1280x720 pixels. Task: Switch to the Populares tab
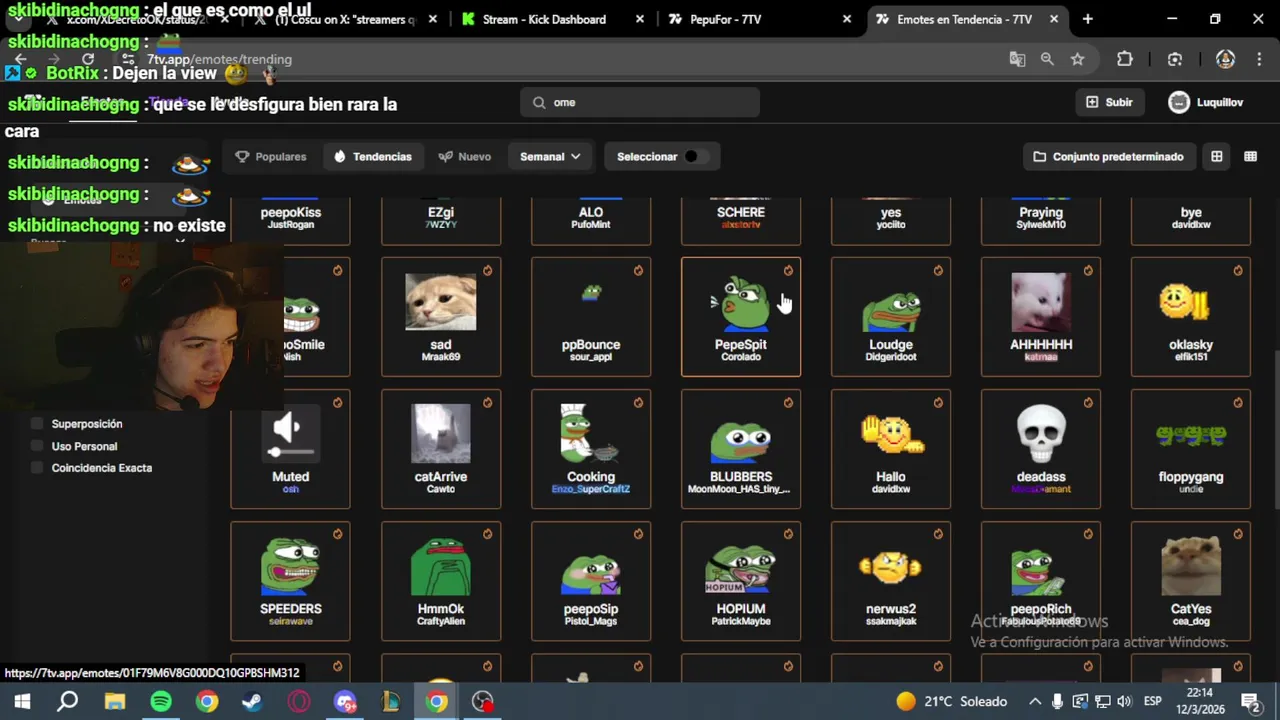pos(271,156)
